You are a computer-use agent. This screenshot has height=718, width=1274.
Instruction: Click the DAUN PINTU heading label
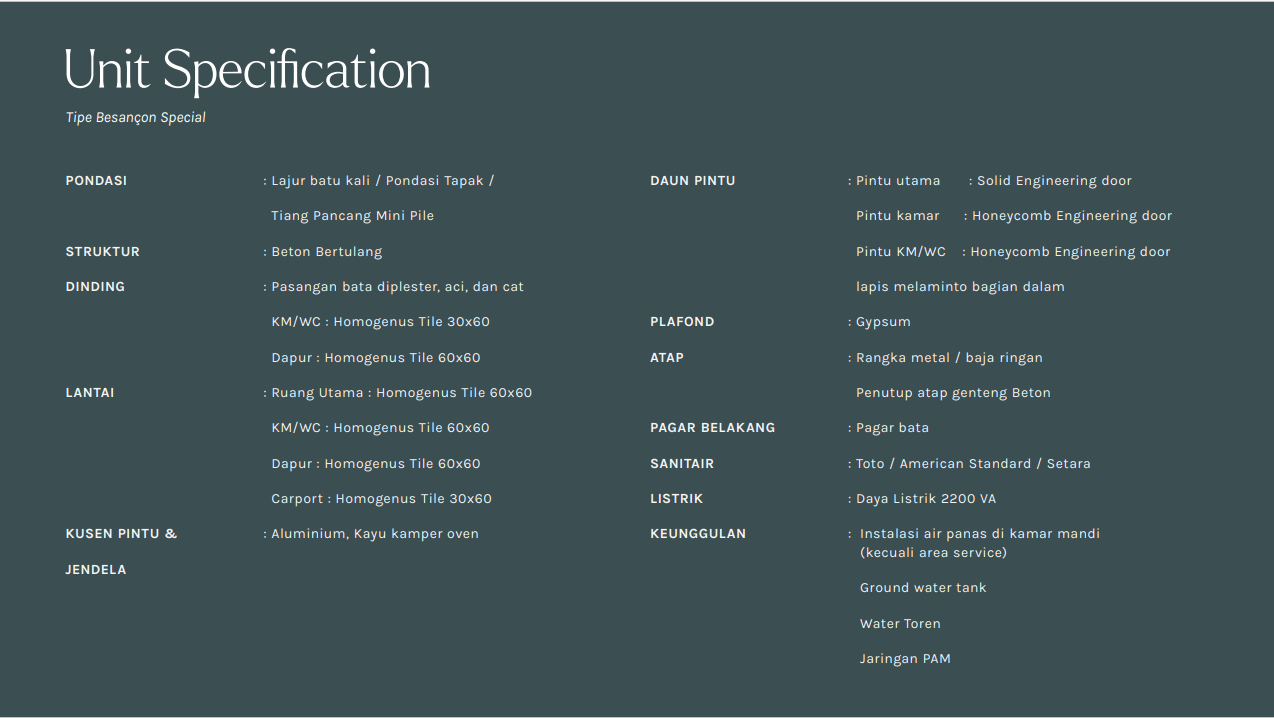[x=692, y=181]
